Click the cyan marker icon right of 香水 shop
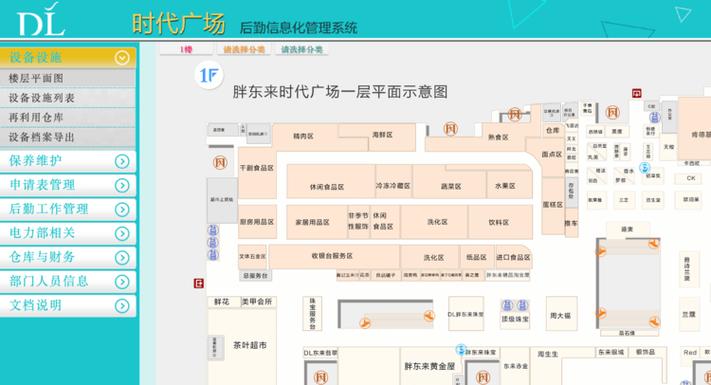The image size is (711, 385). [x=644, y=168]
